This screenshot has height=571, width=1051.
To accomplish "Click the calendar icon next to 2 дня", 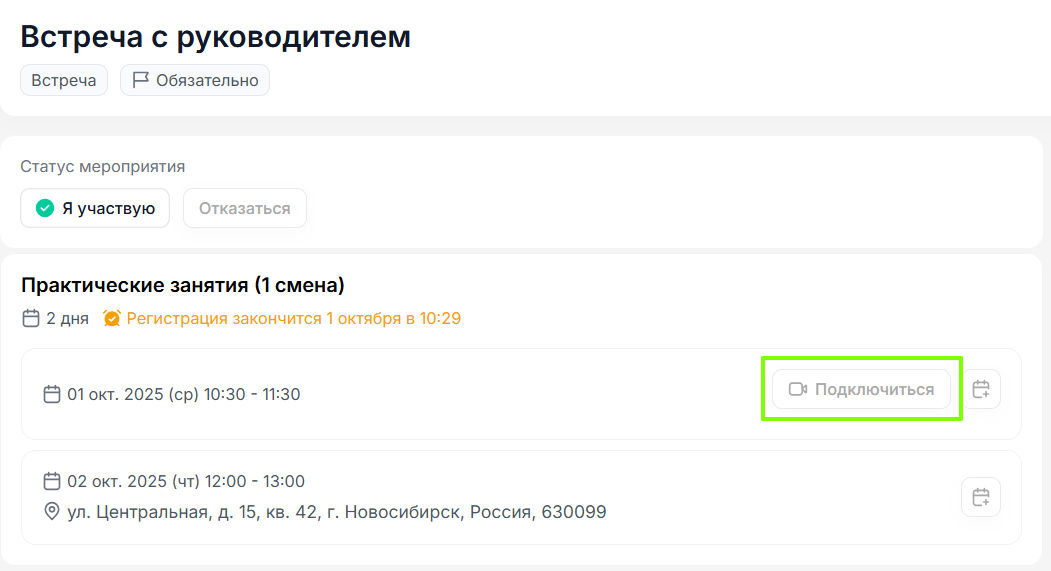I will pyautogui.click(x=31, y=319).
